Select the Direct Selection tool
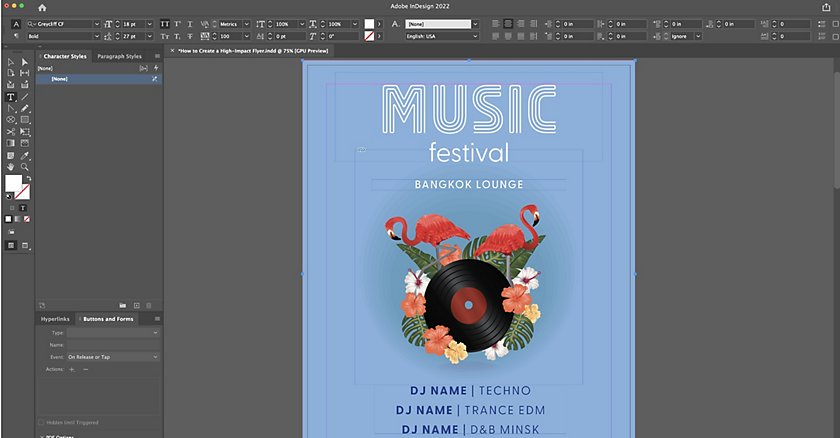This screenshot has width=840, height=438. coord(25,62)
